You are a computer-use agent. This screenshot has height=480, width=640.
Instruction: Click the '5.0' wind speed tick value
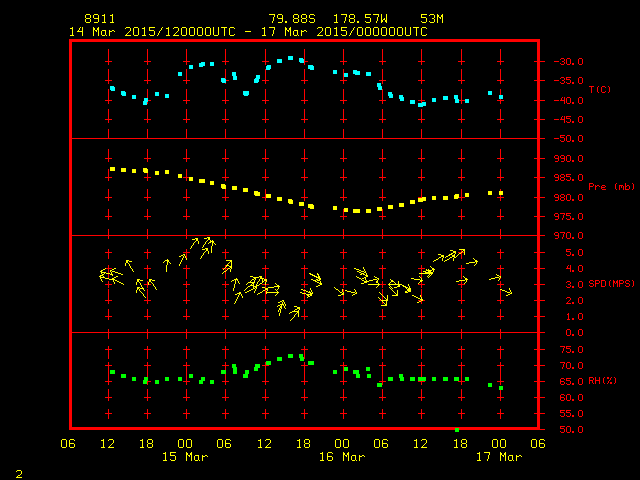(574, 253)
